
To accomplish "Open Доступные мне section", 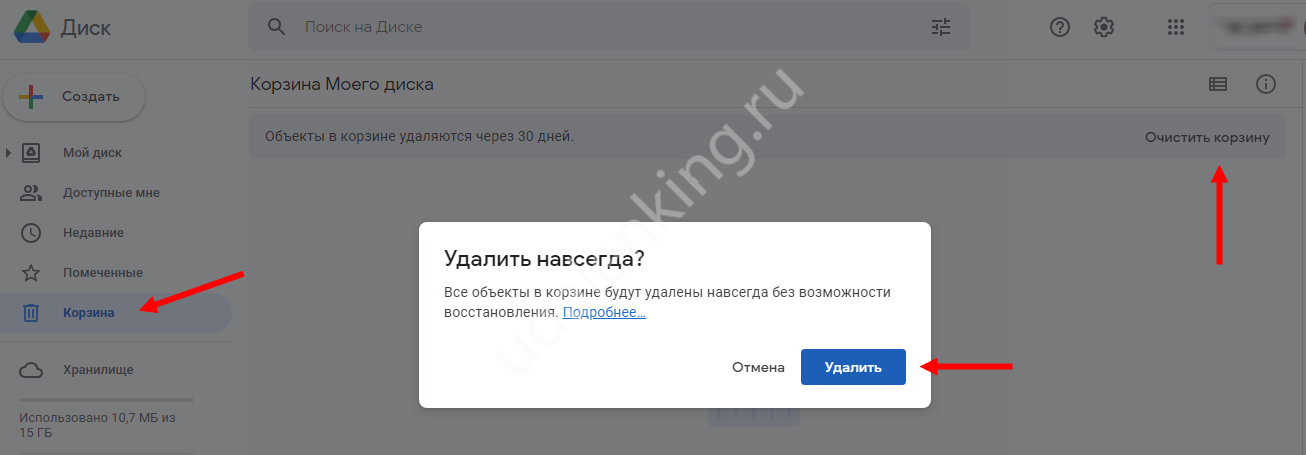I will (x=111, y=193).
